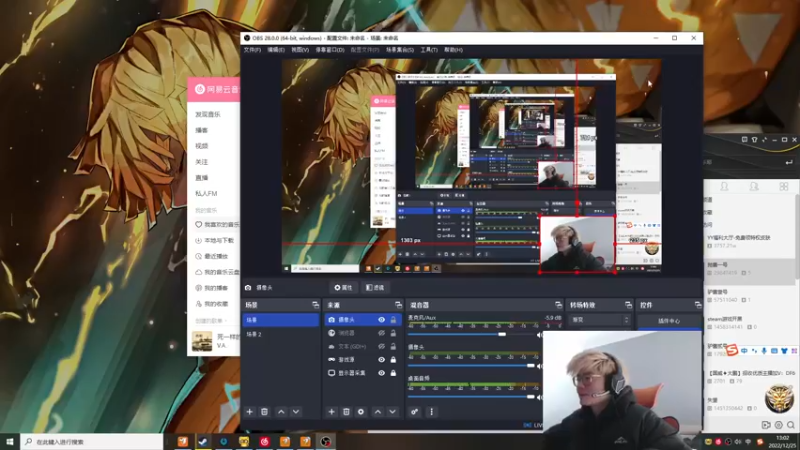This screenshot has height=450, width=800.
Task: Toggle visibility of 浏览器 source
Action: tap(381, 333)
